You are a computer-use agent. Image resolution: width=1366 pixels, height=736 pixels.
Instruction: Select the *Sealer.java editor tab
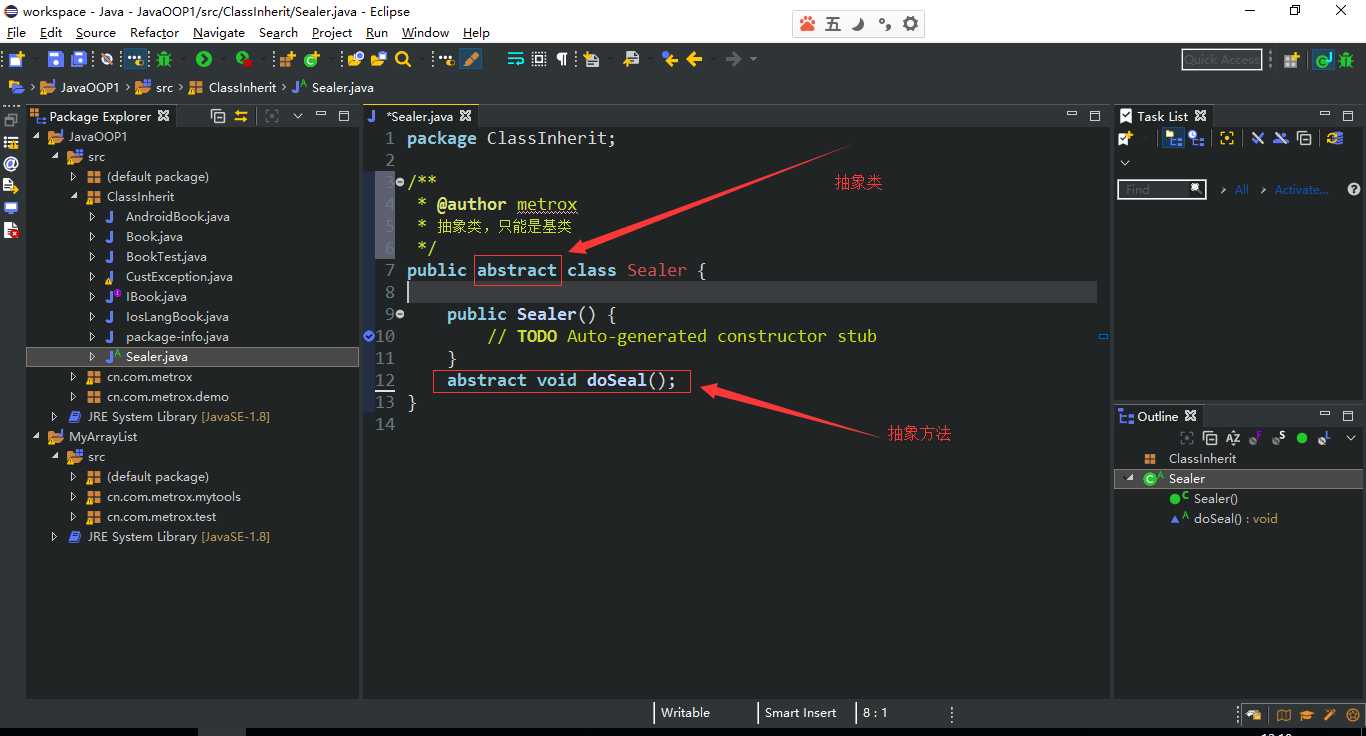(x=419, y=116)
